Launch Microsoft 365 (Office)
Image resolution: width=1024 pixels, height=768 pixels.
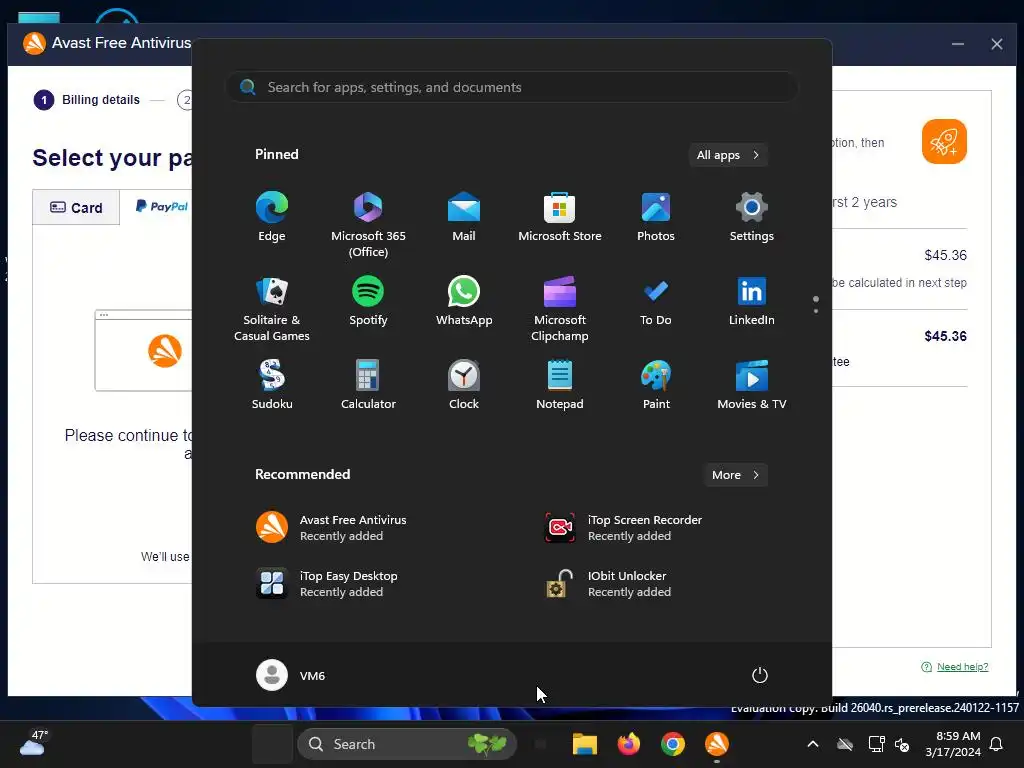tap(368, 224)
